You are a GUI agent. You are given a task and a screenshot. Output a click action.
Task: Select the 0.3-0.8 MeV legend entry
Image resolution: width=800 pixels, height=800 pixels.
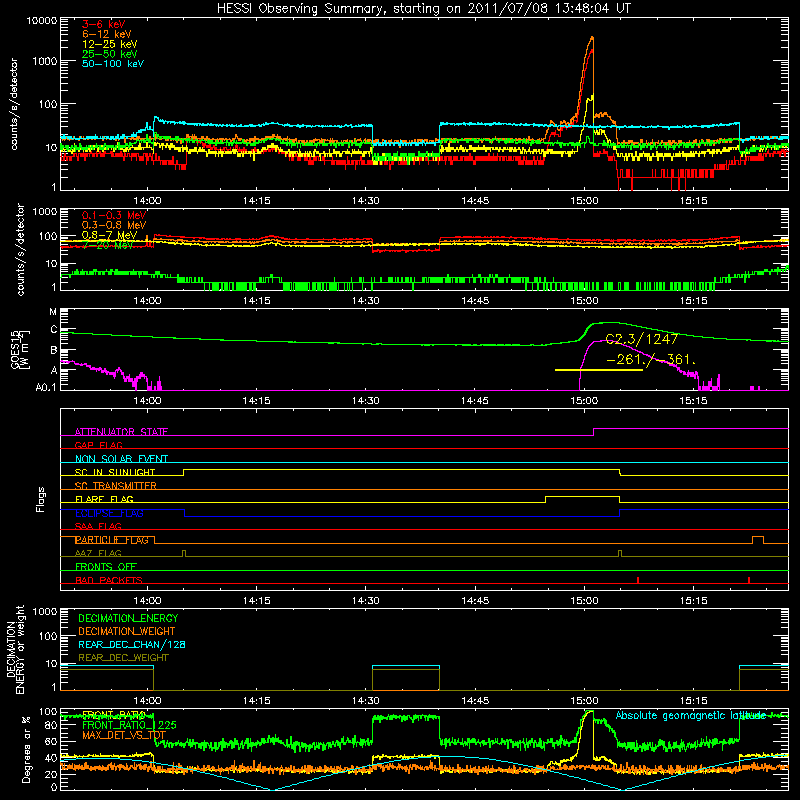(114, 225)
